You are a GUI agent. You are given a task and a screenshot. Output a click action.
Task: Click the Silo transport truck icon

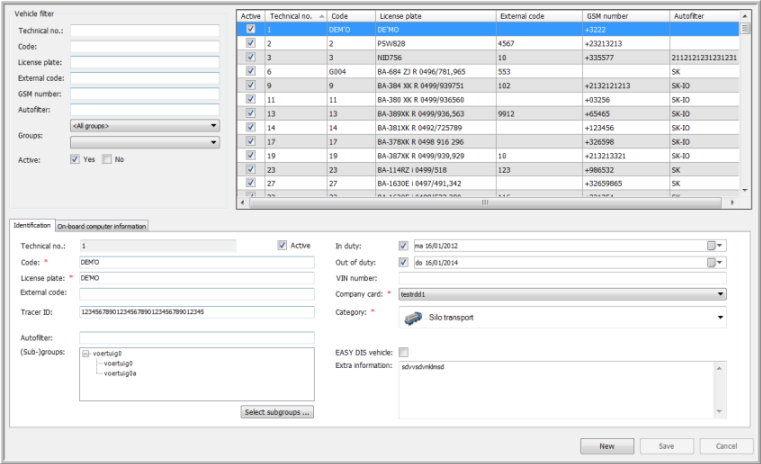coord(412,318)
